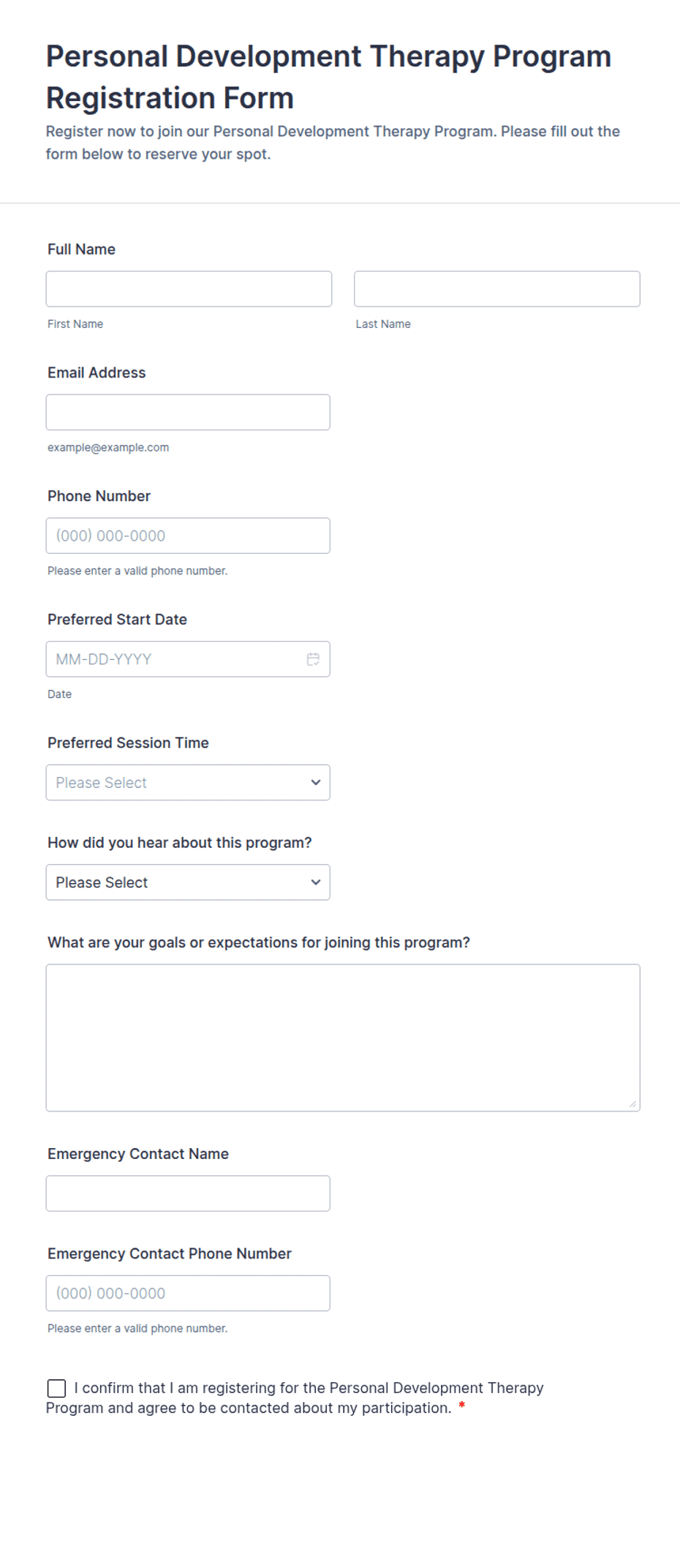Select the Email Address input box
The image size is (680, 1568).
188,413
